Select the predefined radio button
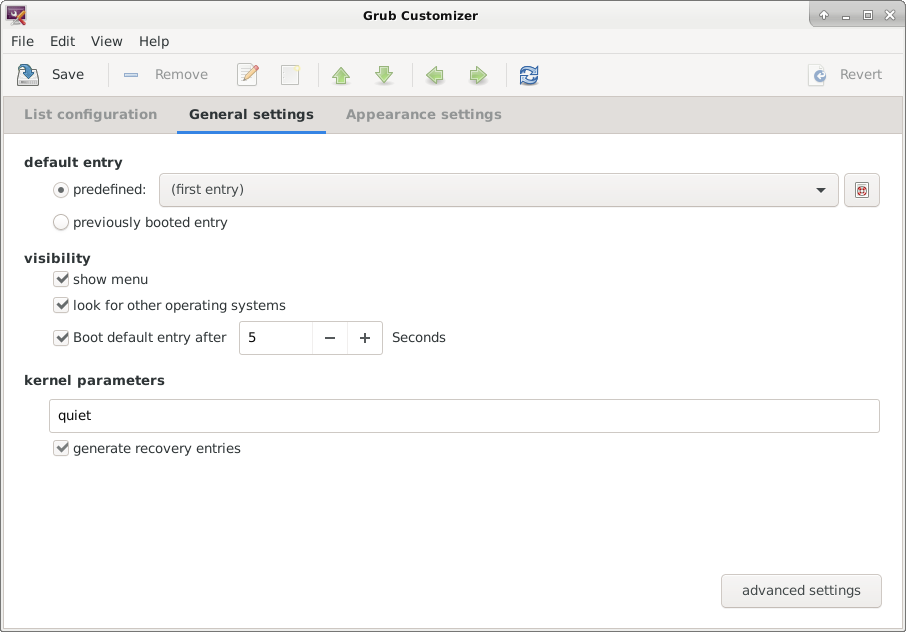The height and width of the screenshot is (632, 906). [61, 190]
